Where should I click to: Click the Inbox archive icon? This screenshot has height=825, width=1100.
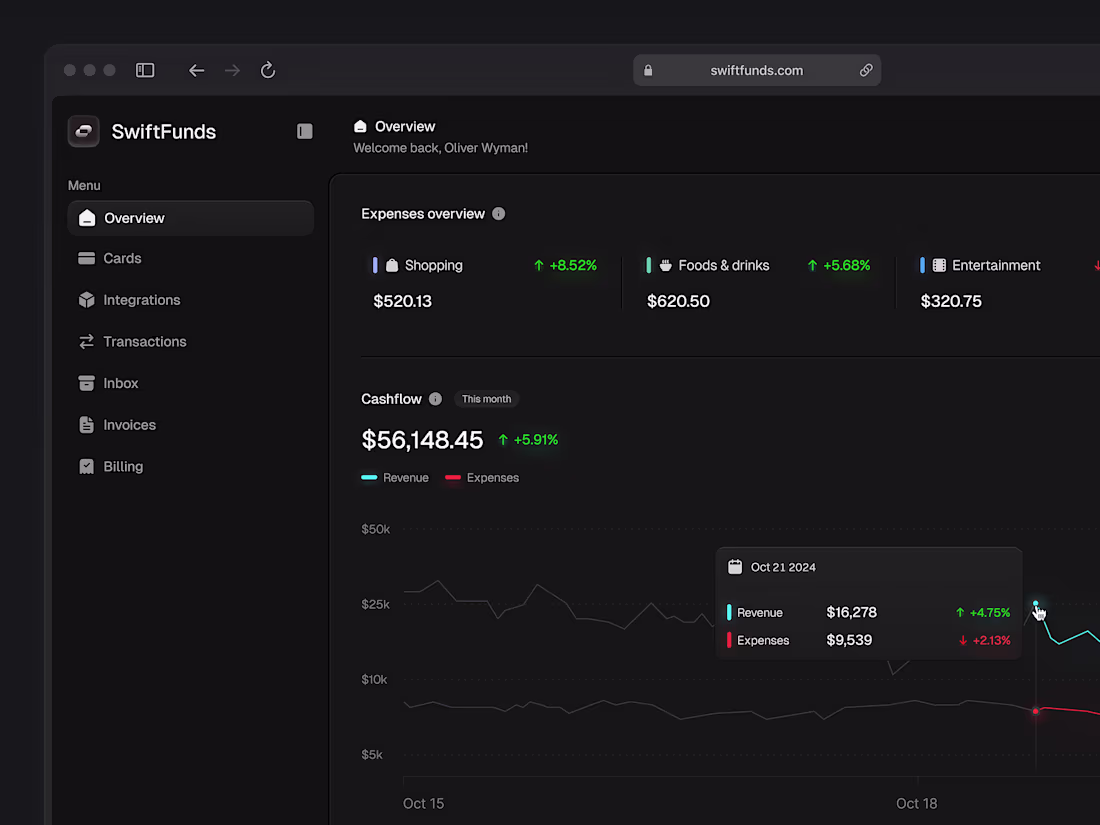[86, 383]
